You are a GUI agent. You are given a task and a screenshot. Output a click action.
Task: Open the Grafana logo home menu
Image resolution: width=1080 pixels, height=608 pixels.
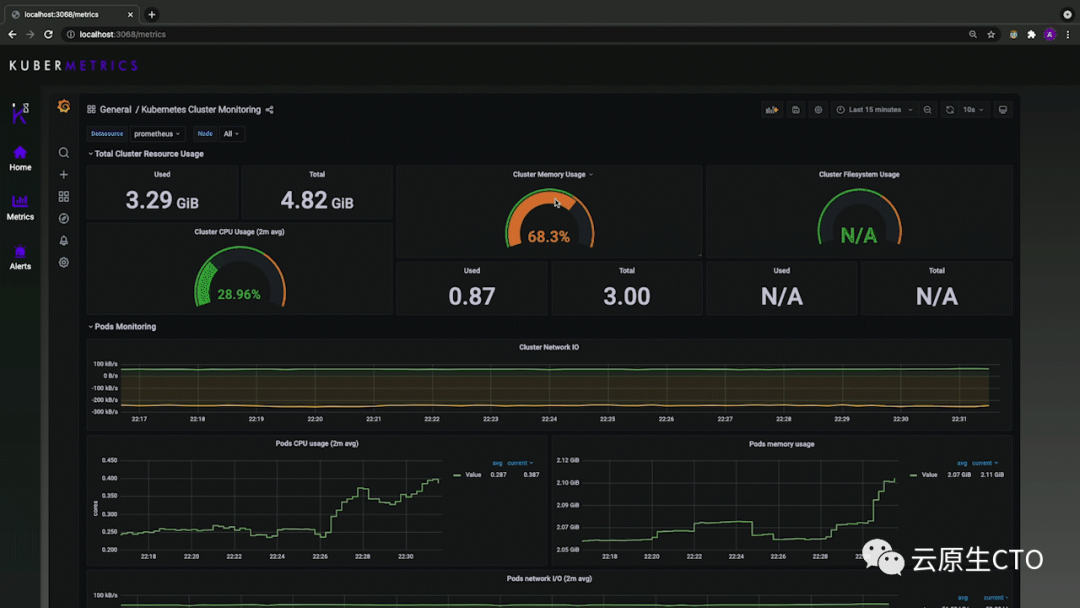click(63, 106)
